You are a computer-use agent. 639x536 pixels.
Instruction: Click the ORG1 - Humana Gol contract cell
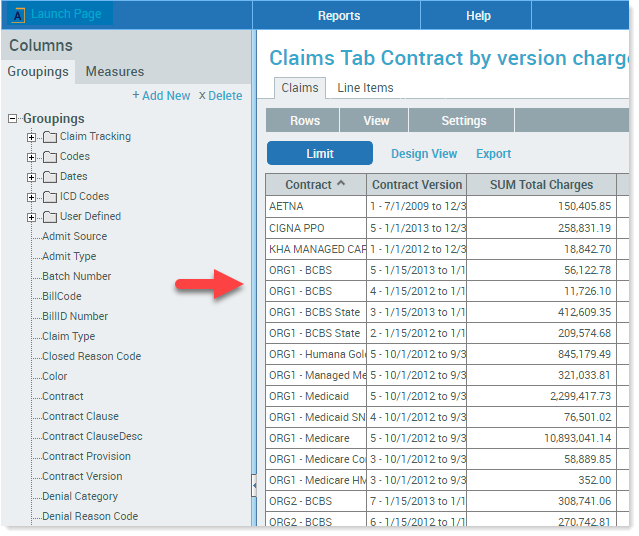click(x=316, y=354)
